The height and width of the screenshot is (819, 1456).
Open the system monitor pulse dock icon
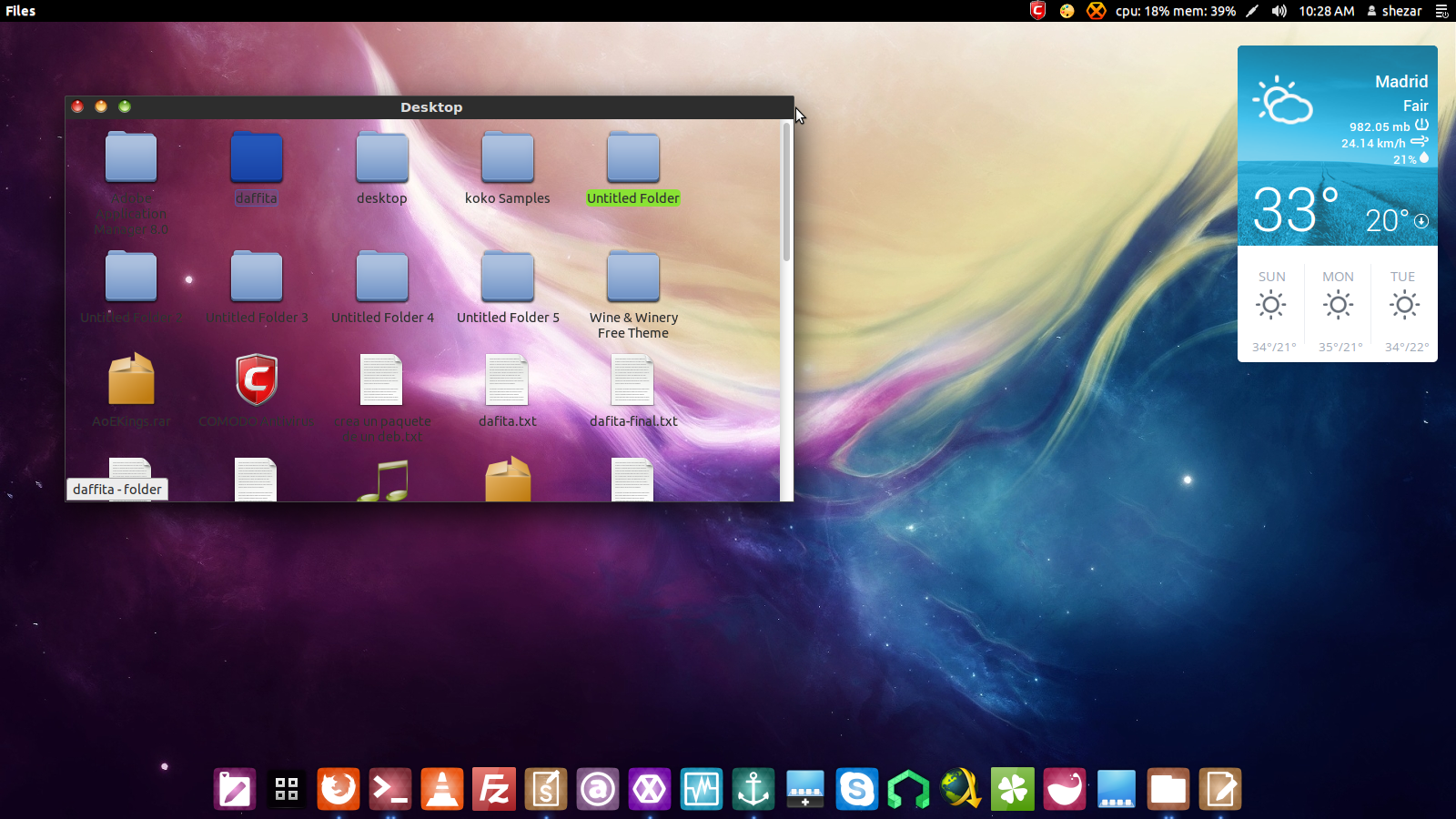tap(702, 789)
